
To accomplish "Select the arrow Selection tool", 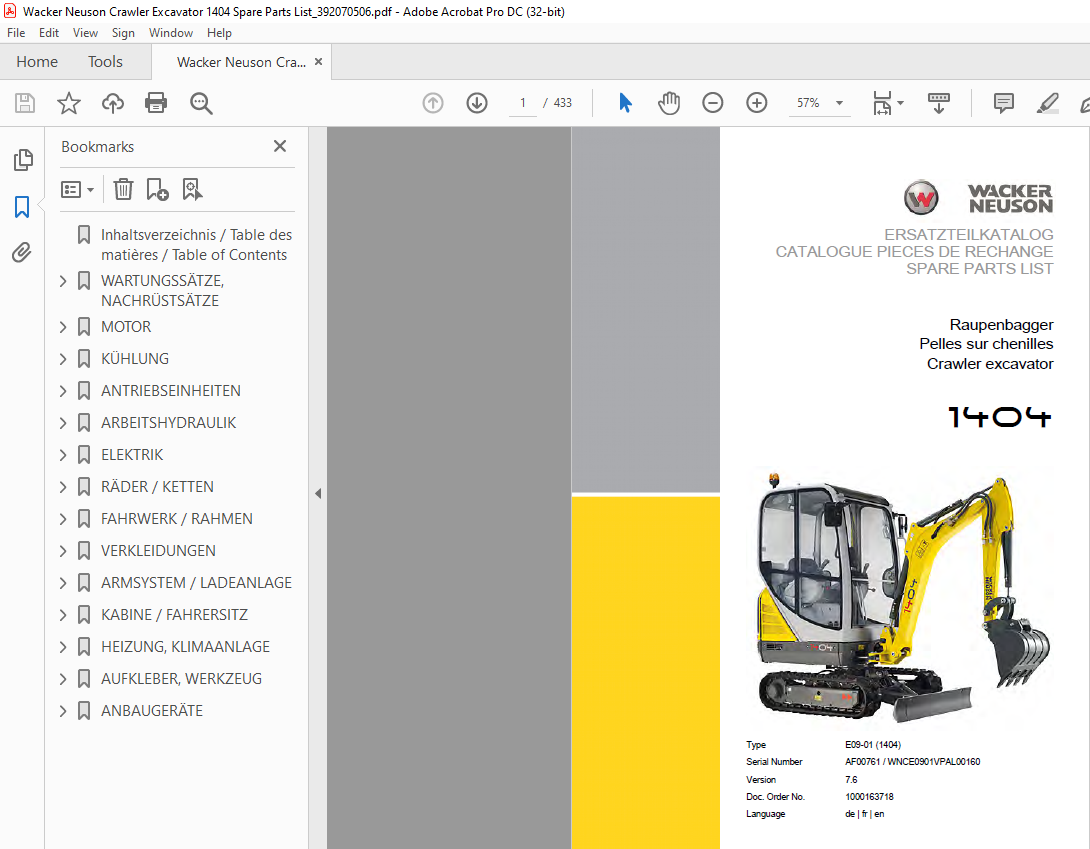I will click(x=625, y=103).
